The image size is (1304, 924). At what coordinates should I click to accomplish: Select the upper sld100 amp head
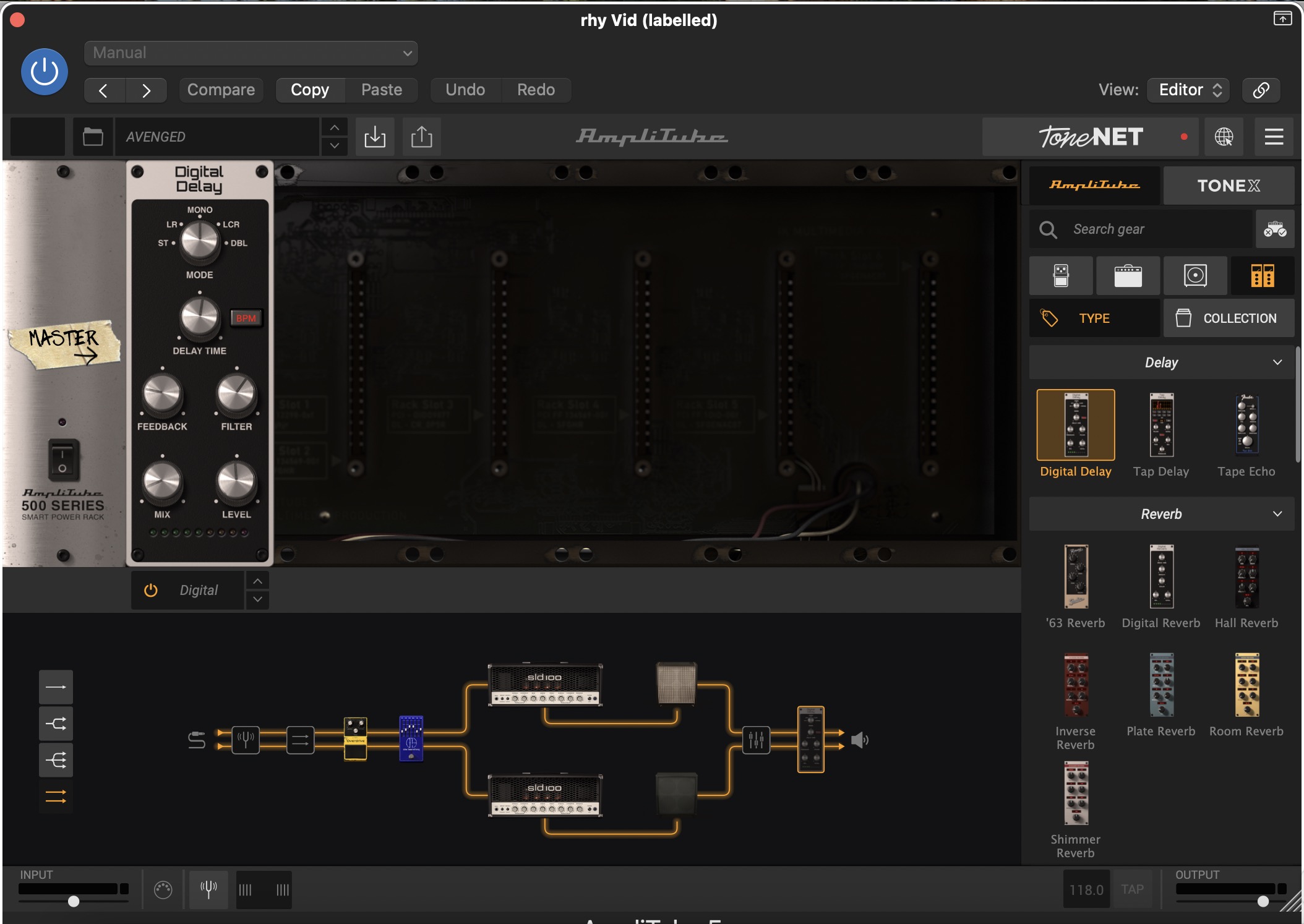pos(545,685)
